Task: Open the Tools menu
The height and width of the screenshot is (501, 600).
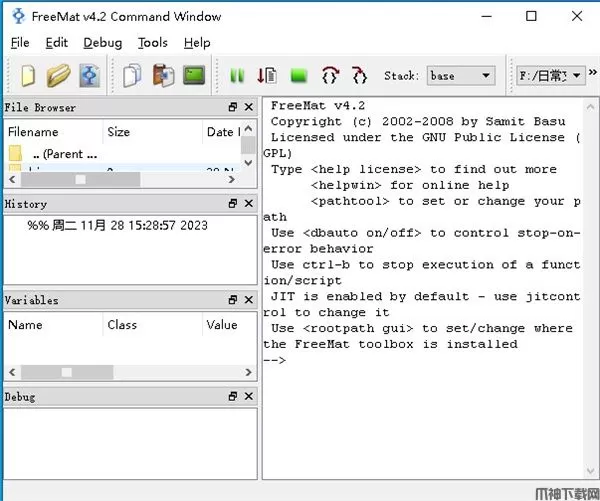Action: (153, 42)
